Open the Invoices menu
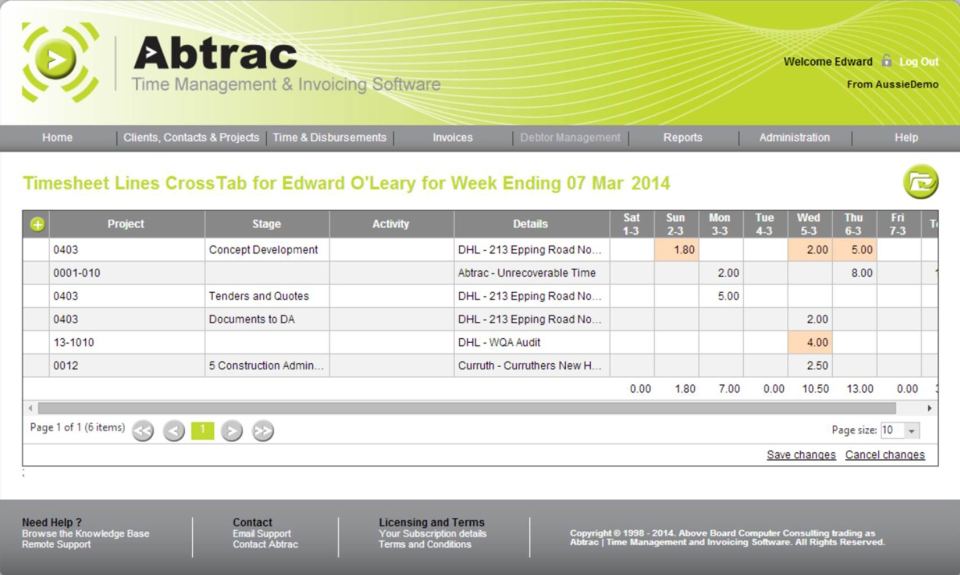Viewport: 960px width, 575px height. 452,138
